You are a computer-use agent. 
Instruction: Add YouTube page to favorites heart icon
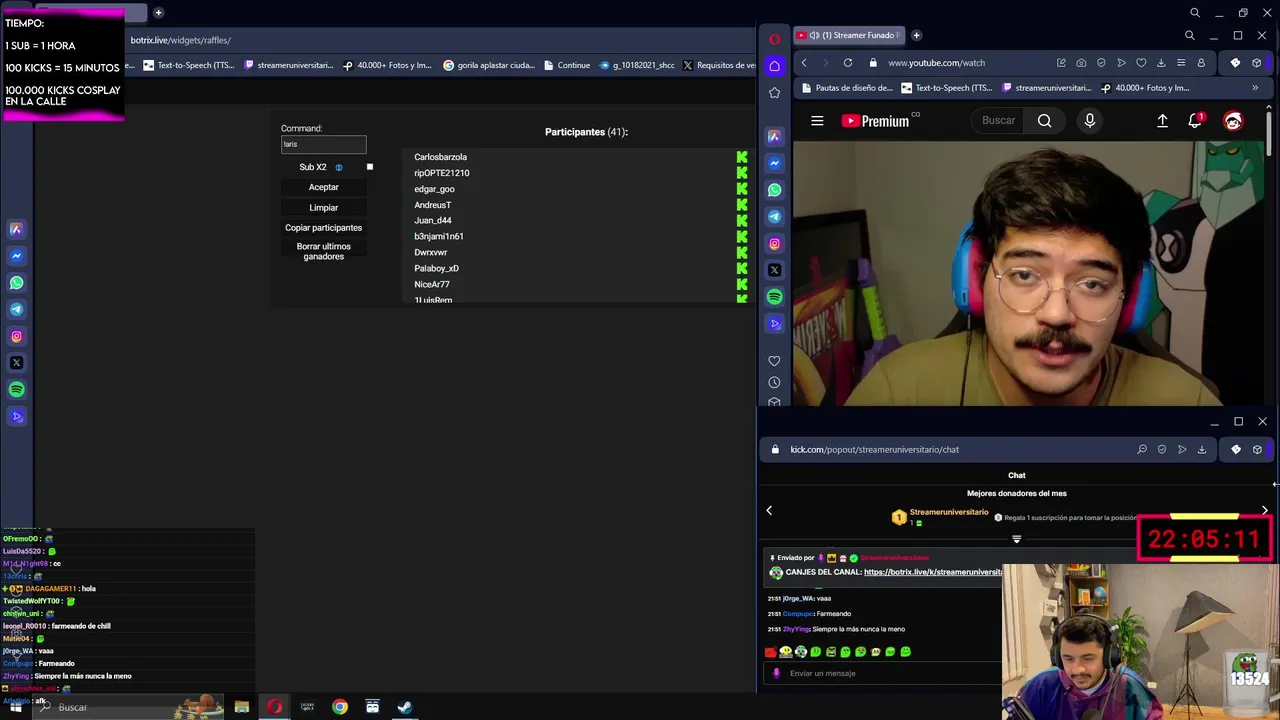click(1141, 63)
